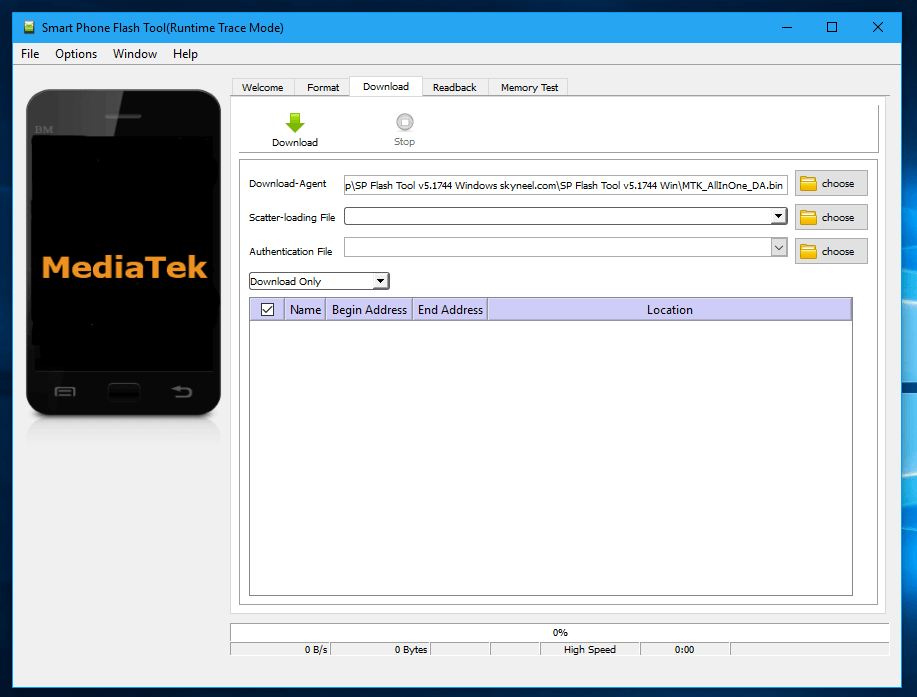Screen dimensions: 917x697
Task: Open the File menu
Action: coord(30,54)
